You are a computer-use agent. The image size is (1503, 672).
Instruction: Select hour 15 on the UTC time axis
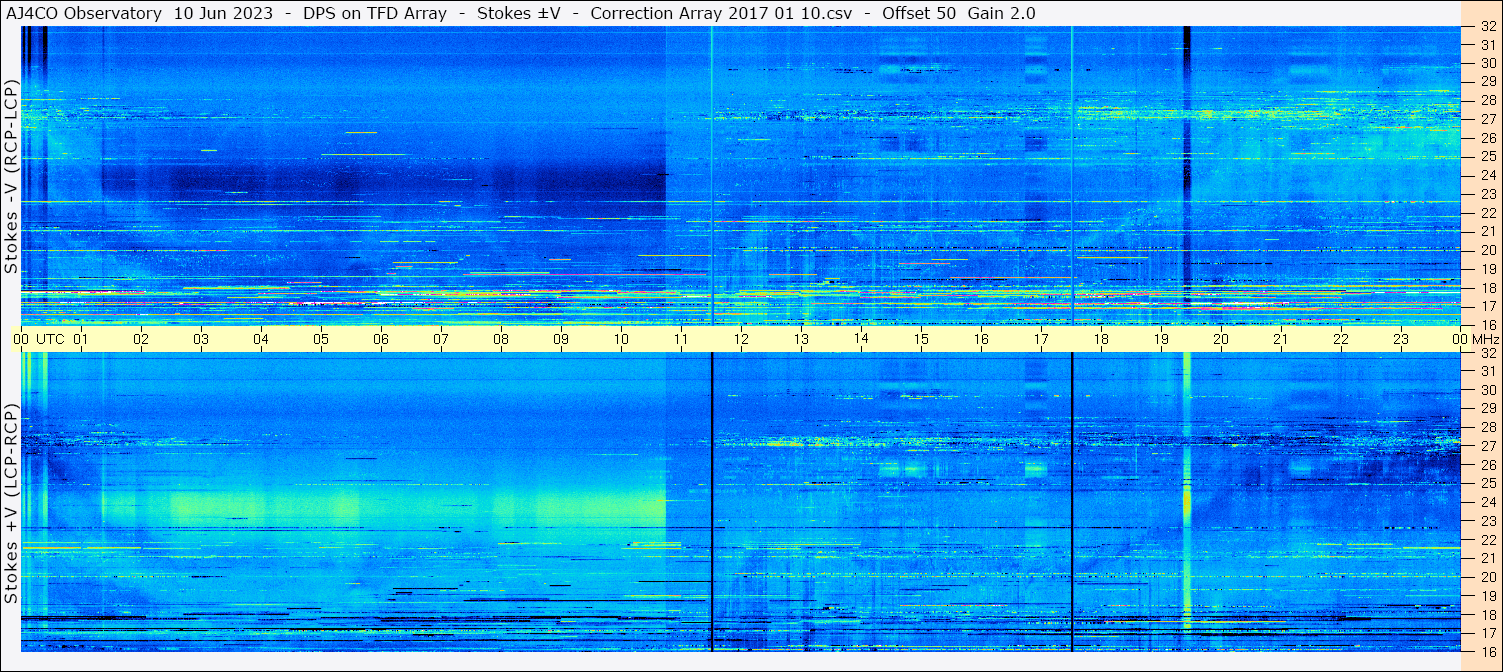[921, 339]
